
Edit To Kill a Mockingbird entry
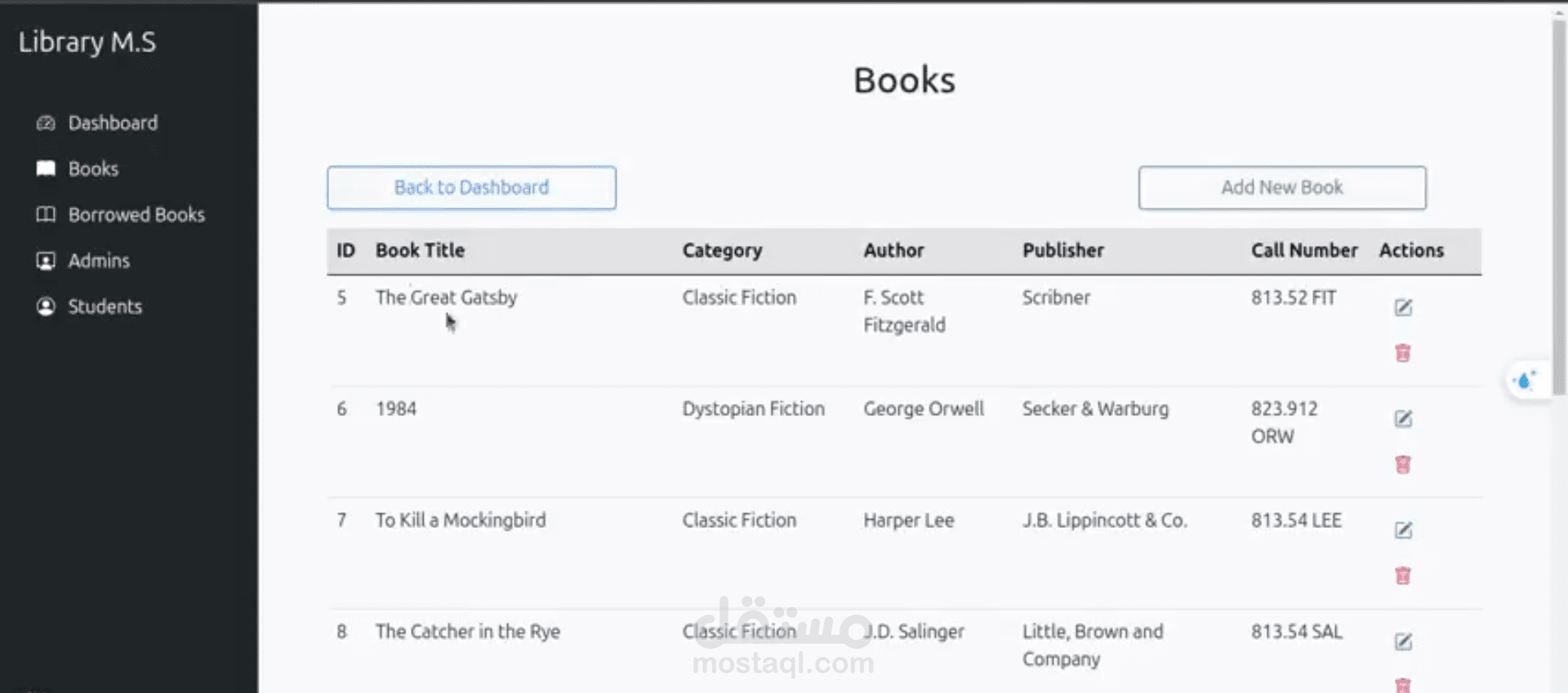tap(1403, 530)
